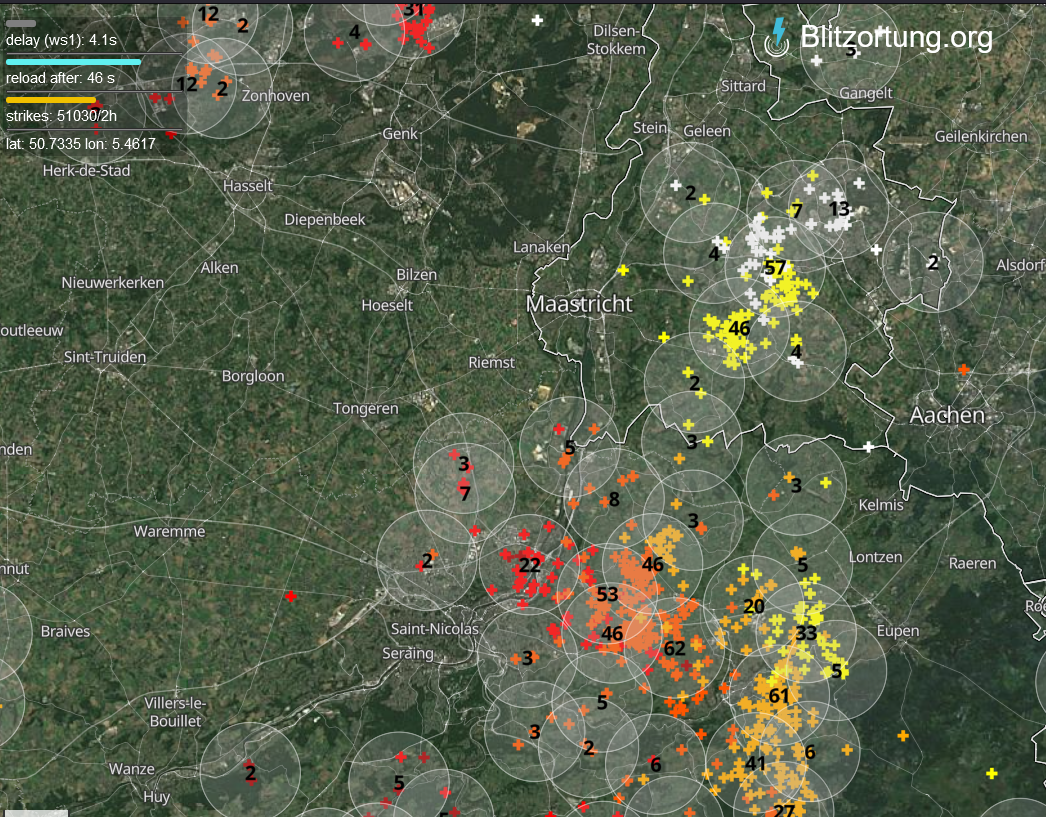
Task: Click the yellow strike cluster labeled 33
Action: click(x=806, y=633)
